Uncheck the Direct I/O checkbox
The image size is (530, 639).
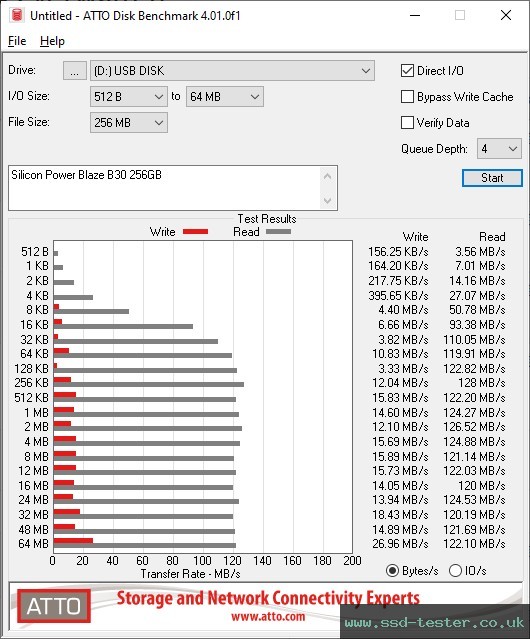coord(407,71)
